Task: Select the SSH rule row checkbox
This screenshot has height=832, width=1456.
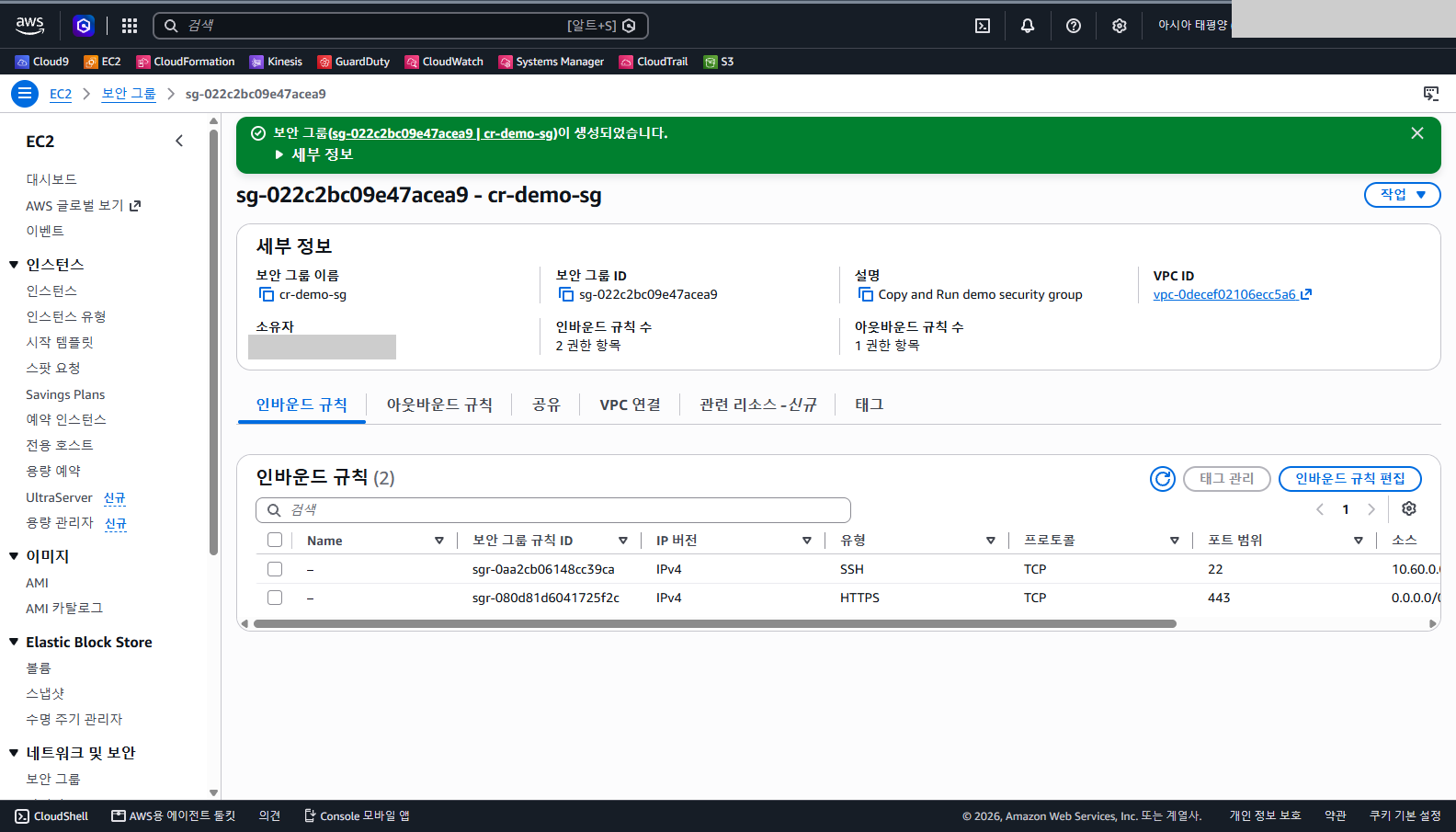Action: (x=275, y=569)
